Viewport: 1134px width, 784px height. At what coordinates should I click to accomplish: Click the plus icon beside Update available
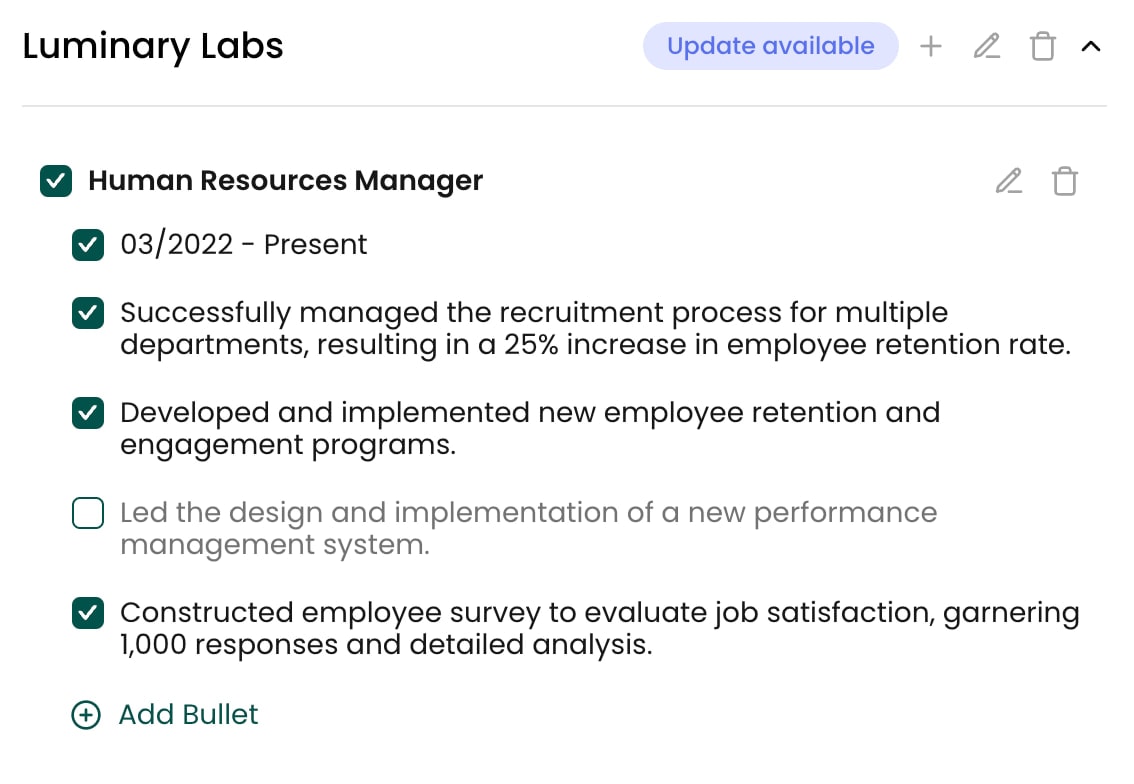coord(931,46)
